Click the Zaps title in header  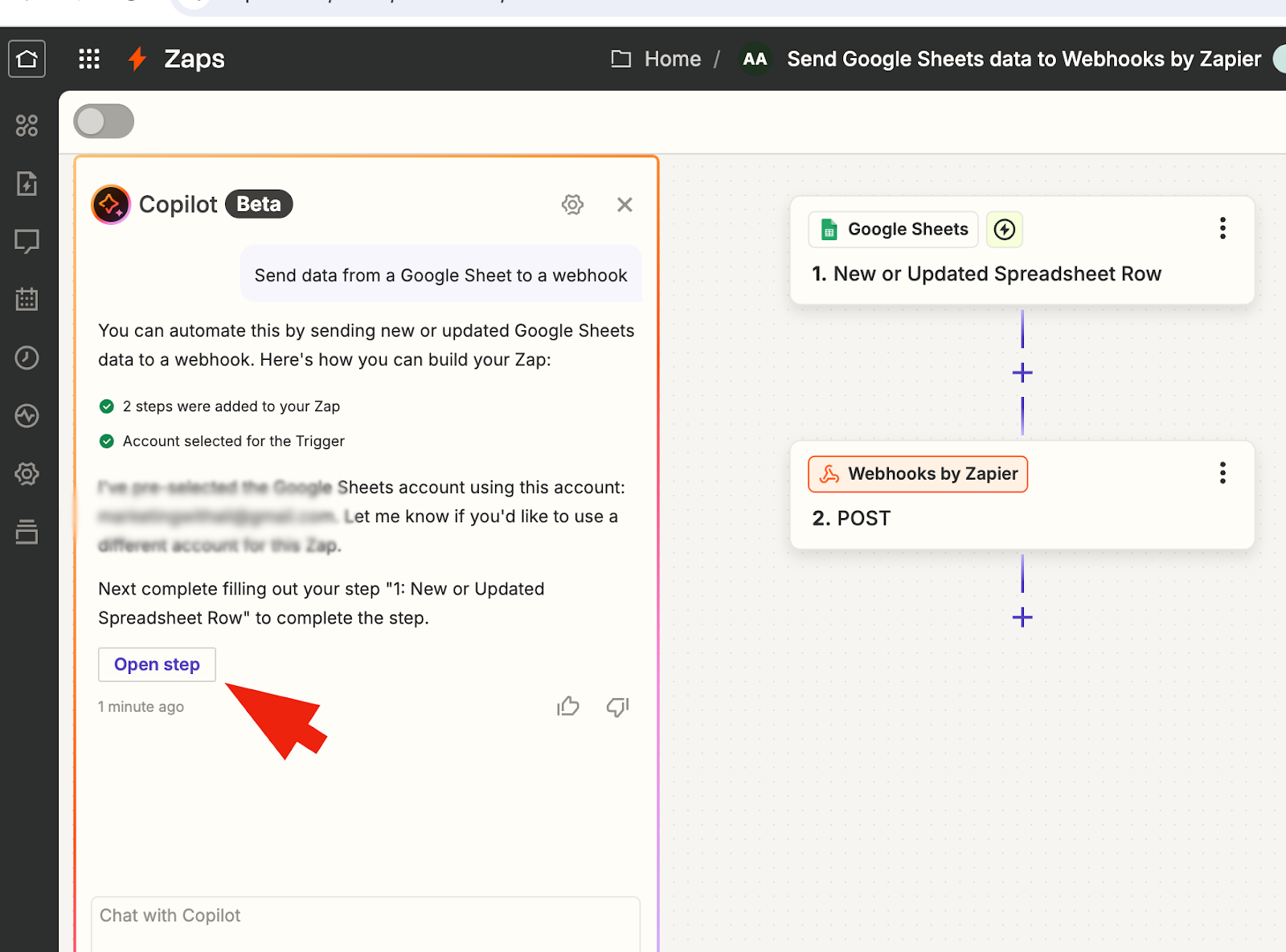click(x=195, y=59)
